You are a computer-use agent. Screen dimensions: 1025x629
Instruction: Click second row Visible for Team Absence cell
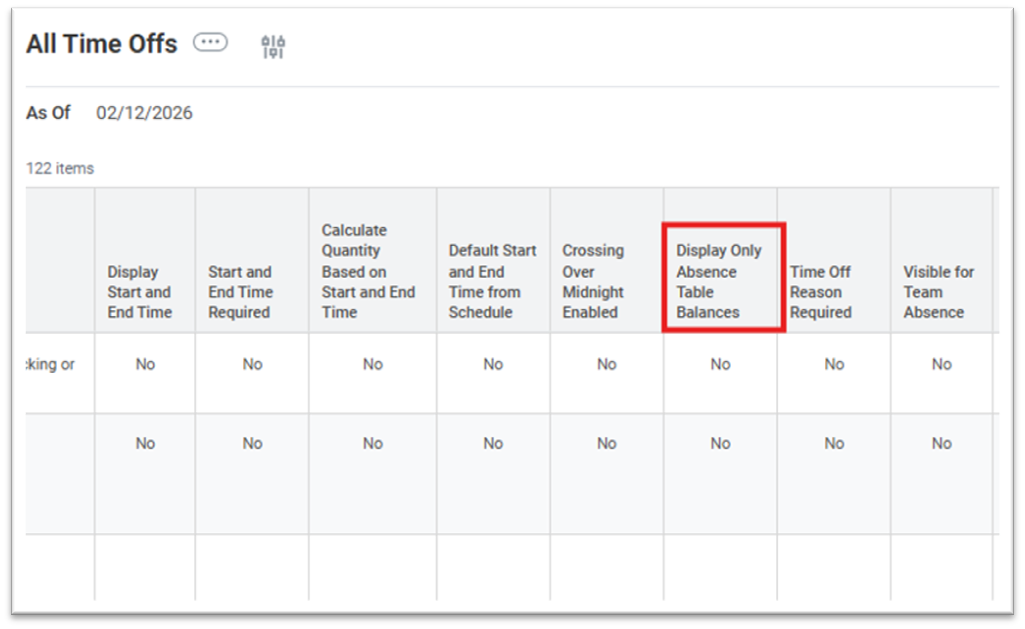tap(942, 444)
